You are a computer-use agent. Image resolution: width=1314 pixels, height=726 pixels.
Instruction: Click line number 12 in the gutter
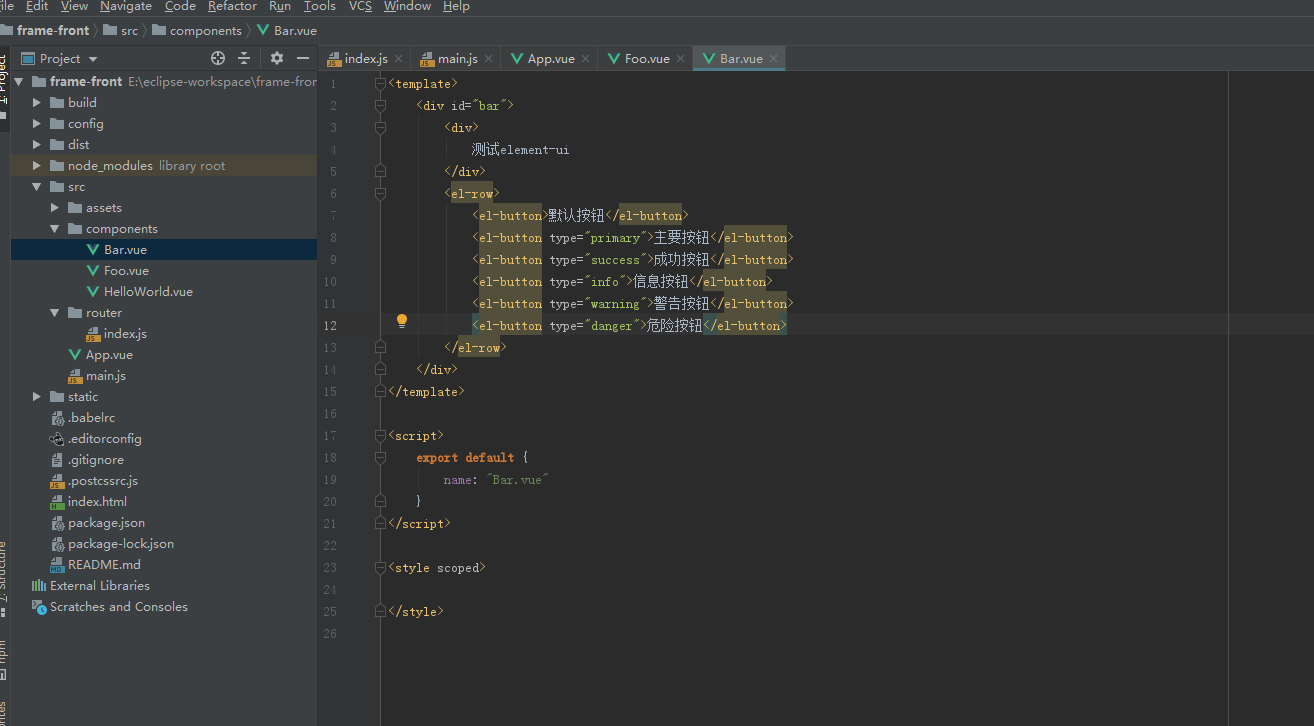(330, 326)
